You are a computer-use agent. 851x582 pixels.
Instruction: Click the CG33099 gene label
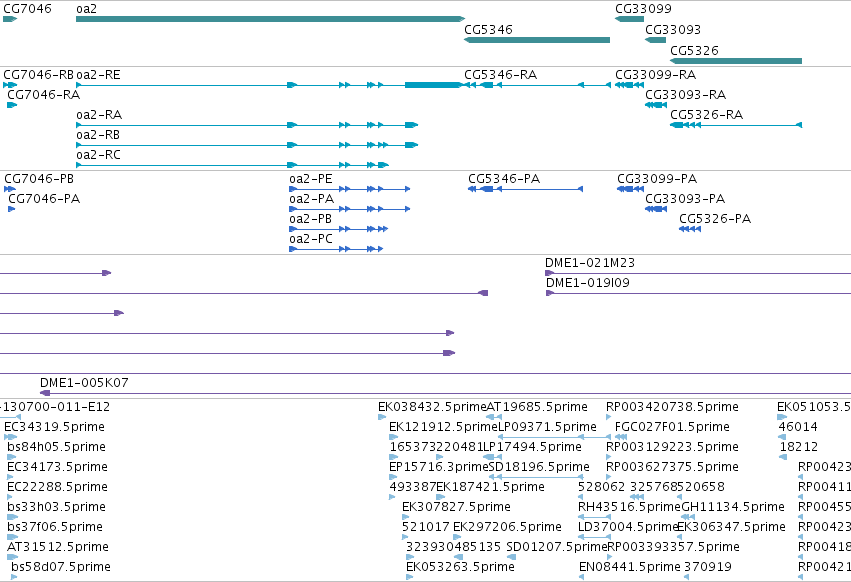pyautogui.click(x=643, y=9)
